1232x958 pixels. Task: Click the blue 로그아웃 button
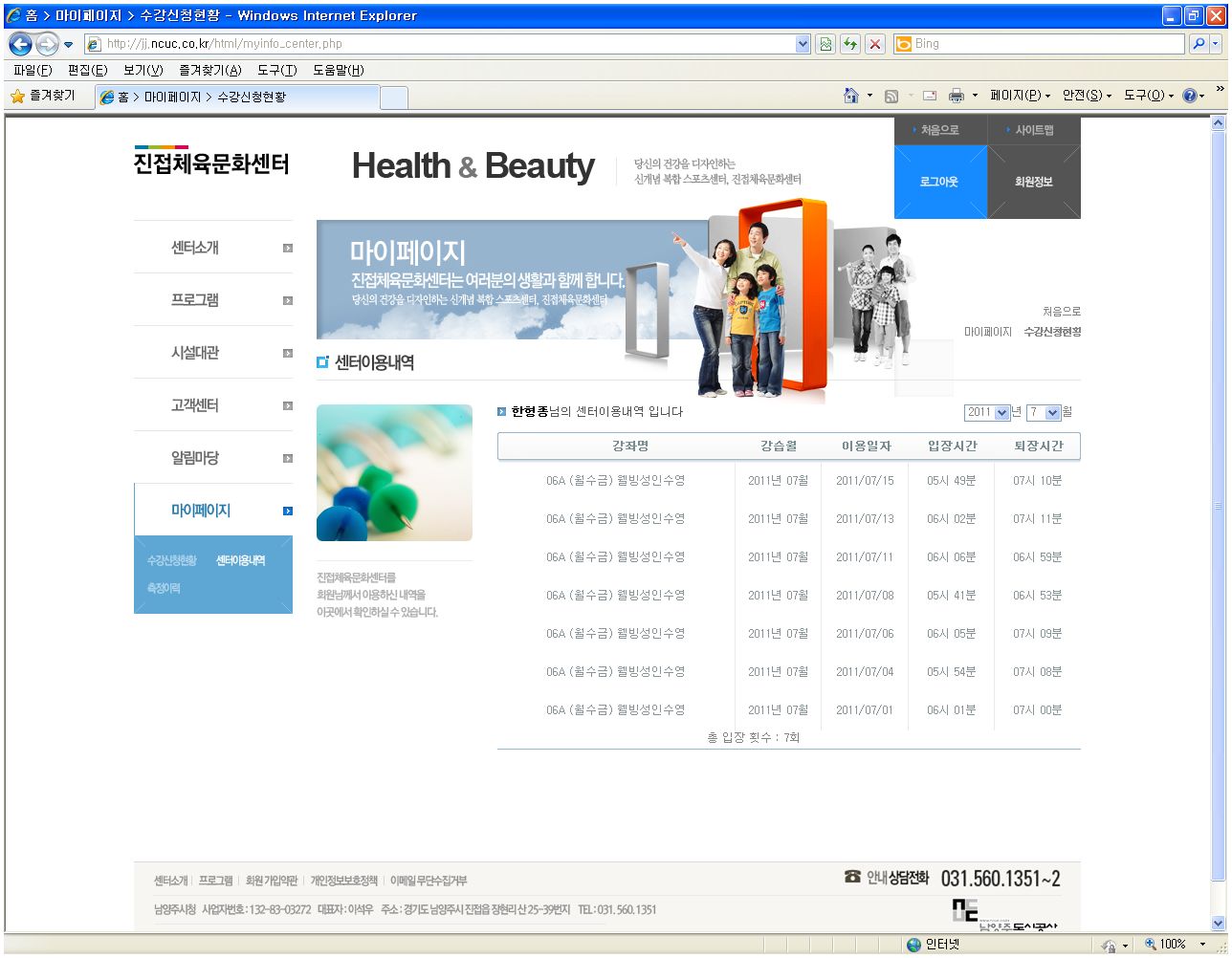[939, 182]
